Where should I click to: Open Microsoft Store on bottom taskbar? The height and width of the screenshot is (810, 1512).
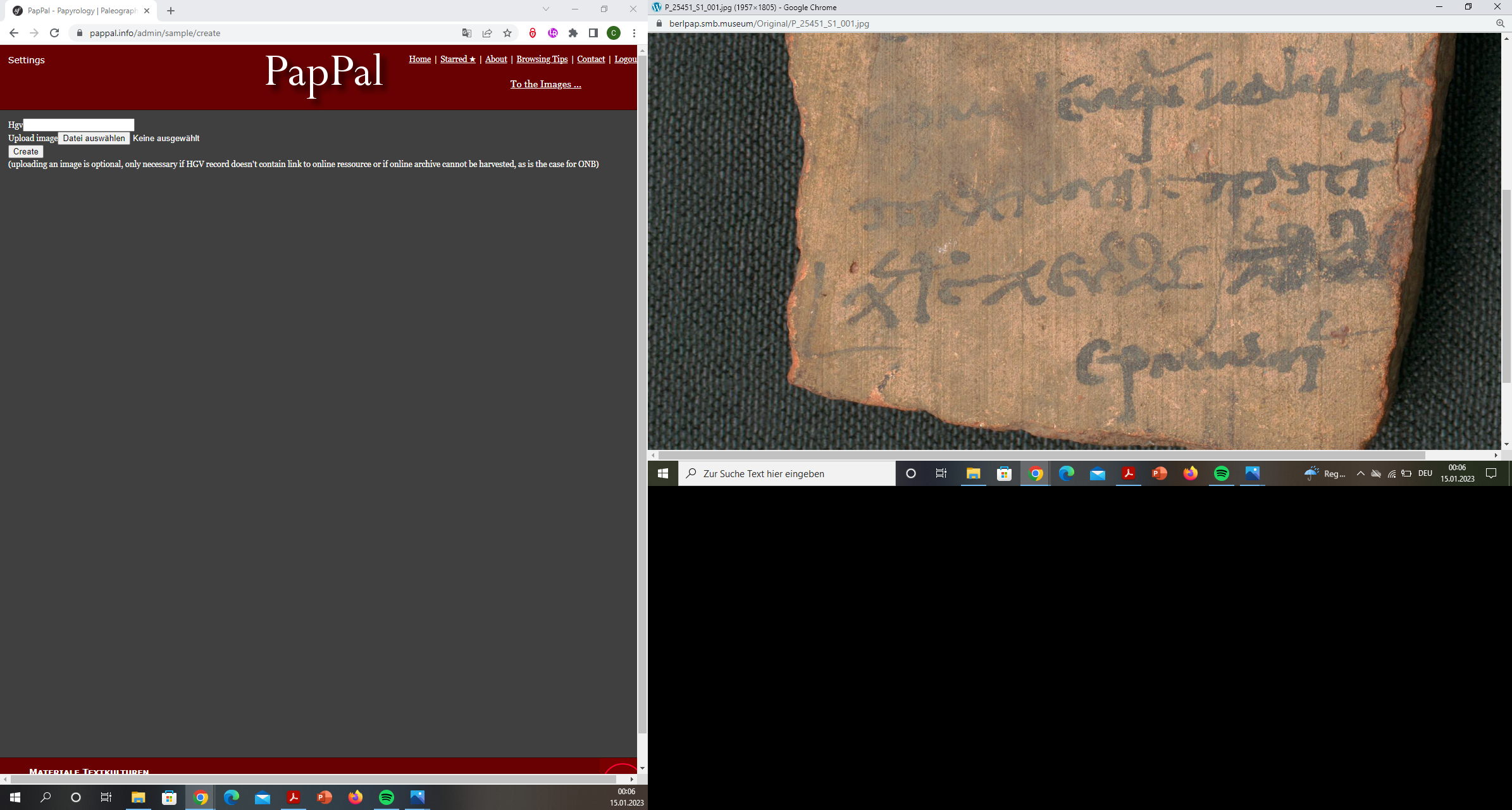pyautogui.click(x=169, y=797)
